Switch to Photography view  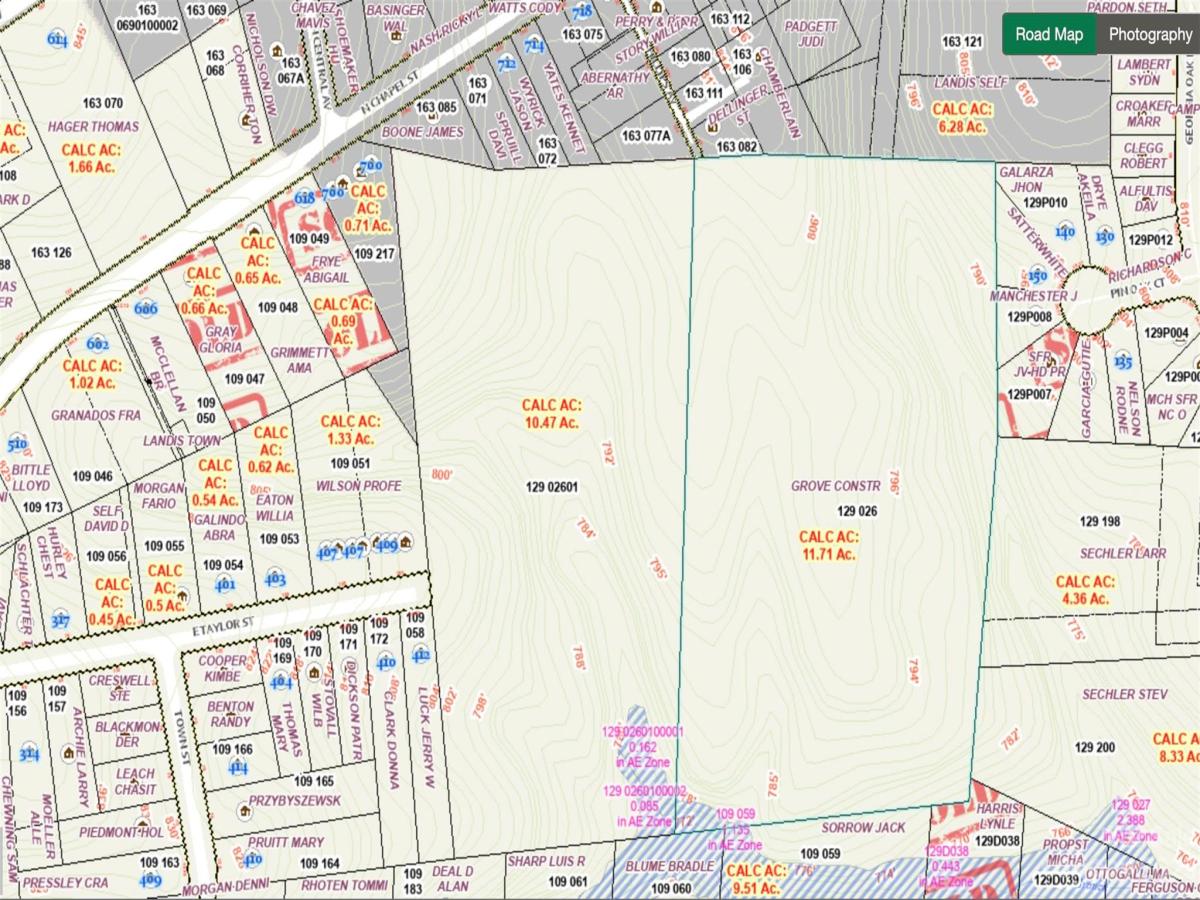(x=1149, y=35)
